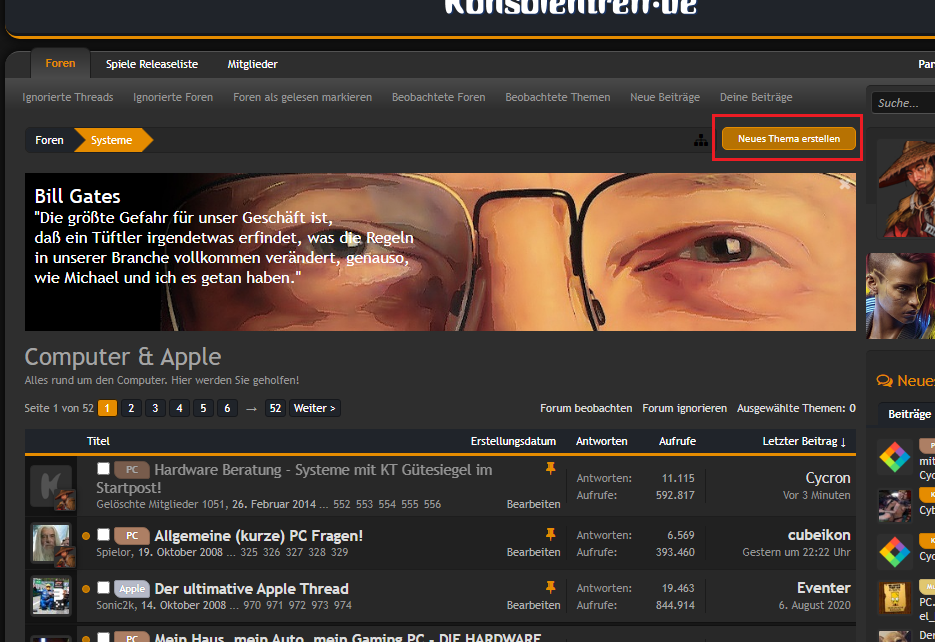This screenshot has height=642, width=935.
Task: Click PC prefix tag on Allgemeine PC Fragen
Action: 132,535
